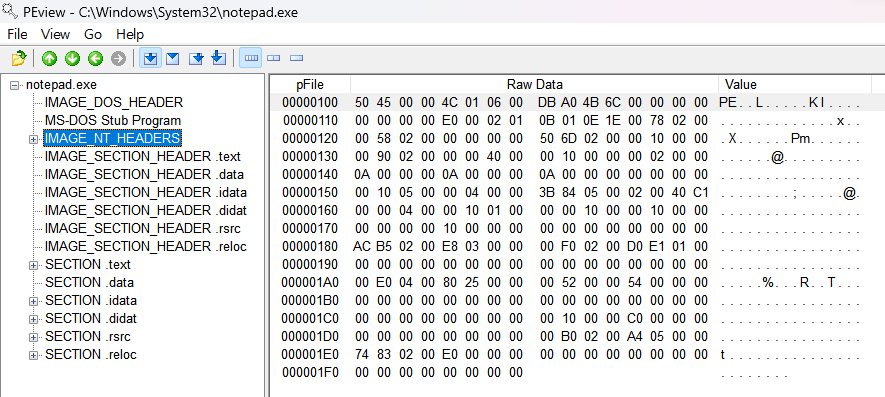This screenshot has height=397, width=885.
Task: Select row at offset 00000180
Action: coord(577,247)
